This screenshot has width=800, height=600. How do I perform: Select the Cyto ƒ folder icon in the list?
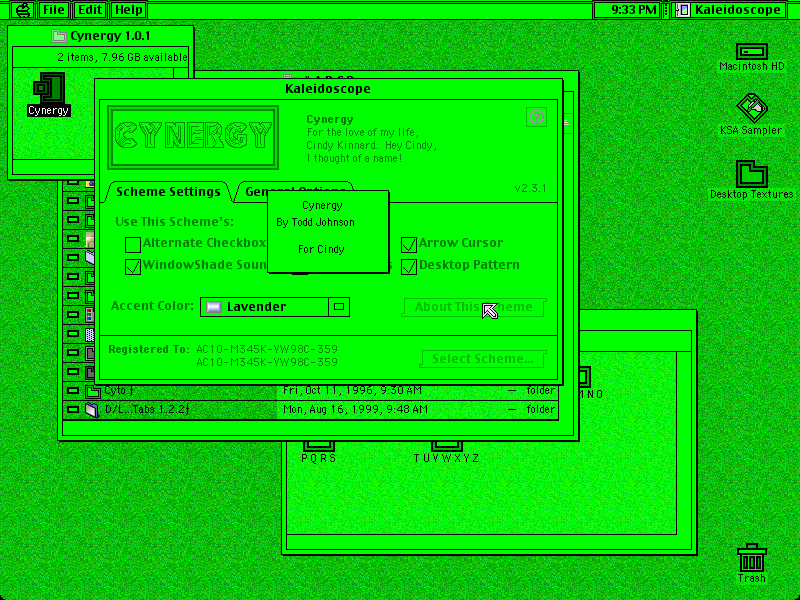(x=92, y=391)
